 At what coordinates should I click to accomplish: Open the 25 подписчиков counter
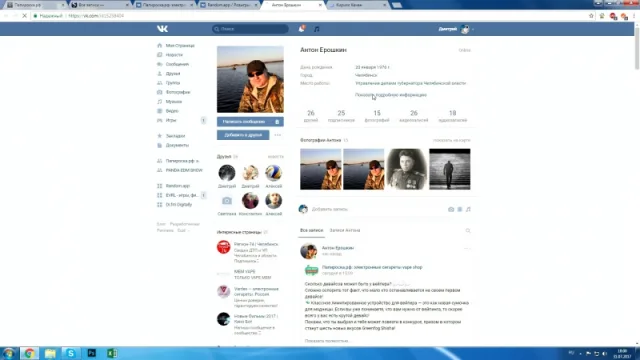(x=341, y=116)
